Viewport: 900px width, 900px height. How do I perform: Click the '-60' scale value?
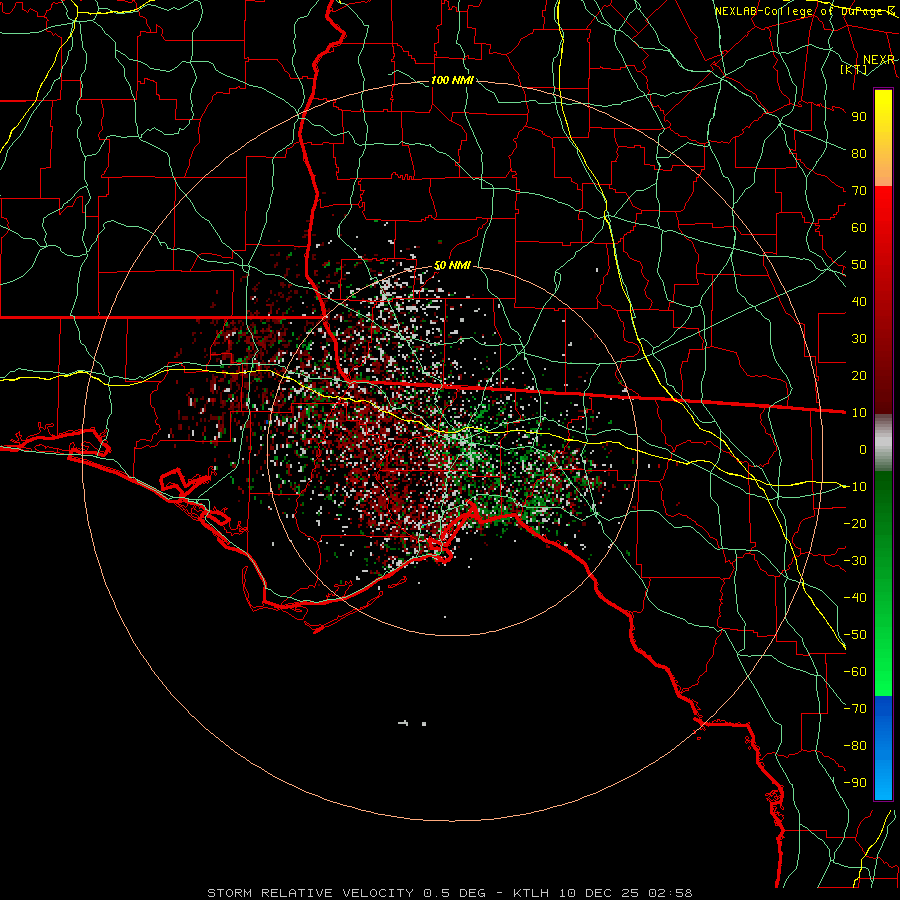pyautogui.click(x=855, y=672)
